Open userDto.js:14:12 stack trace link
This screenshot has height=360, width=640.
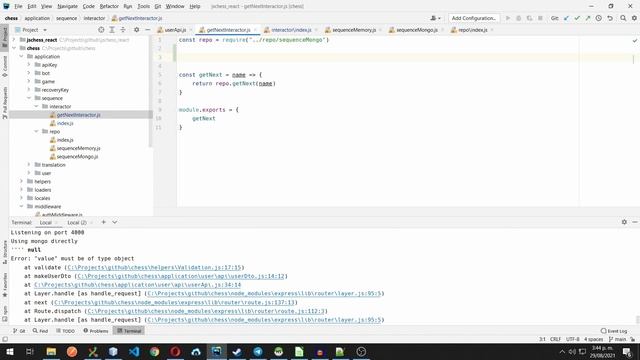180,276
